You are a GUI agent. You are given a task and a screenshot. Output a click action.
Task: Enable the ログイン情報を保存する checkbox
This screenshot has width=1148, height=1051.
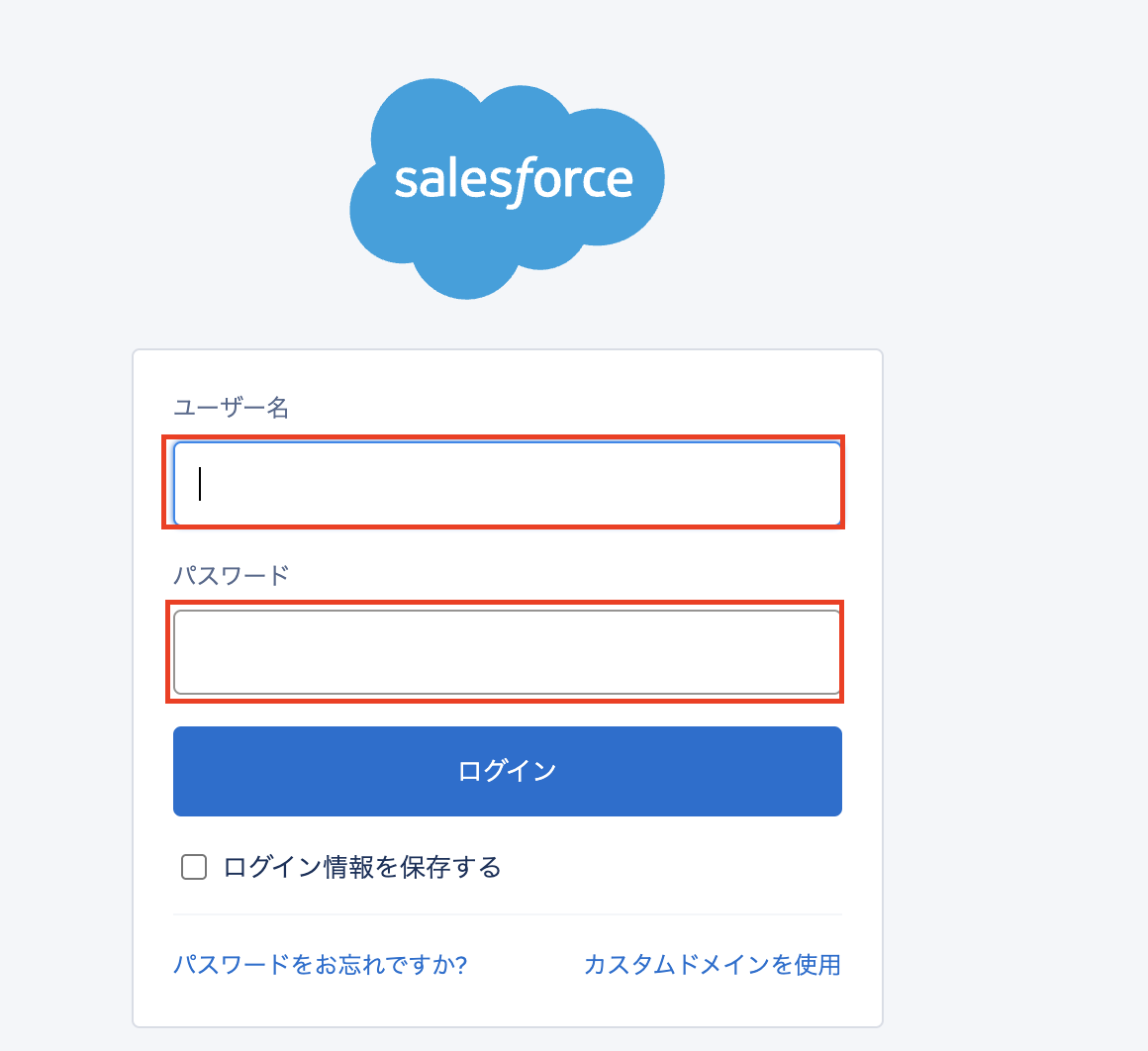tap(194, 868)
